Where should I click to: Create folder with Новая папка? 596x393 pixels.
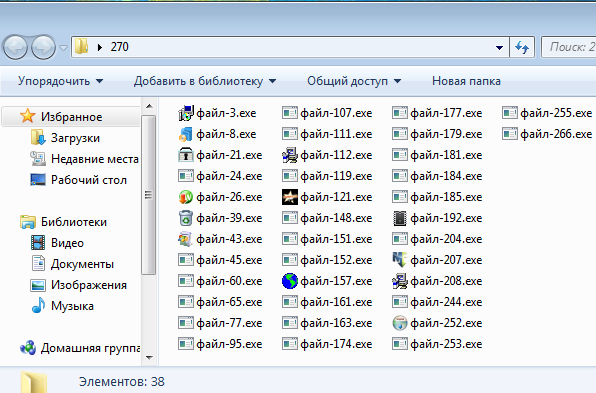[466, 81]
